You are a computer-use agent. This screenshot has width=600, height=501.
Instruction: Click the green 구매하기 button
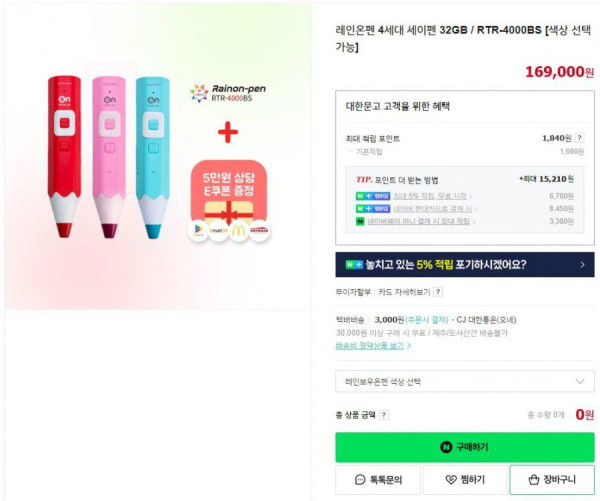click(x=465, y=447)
